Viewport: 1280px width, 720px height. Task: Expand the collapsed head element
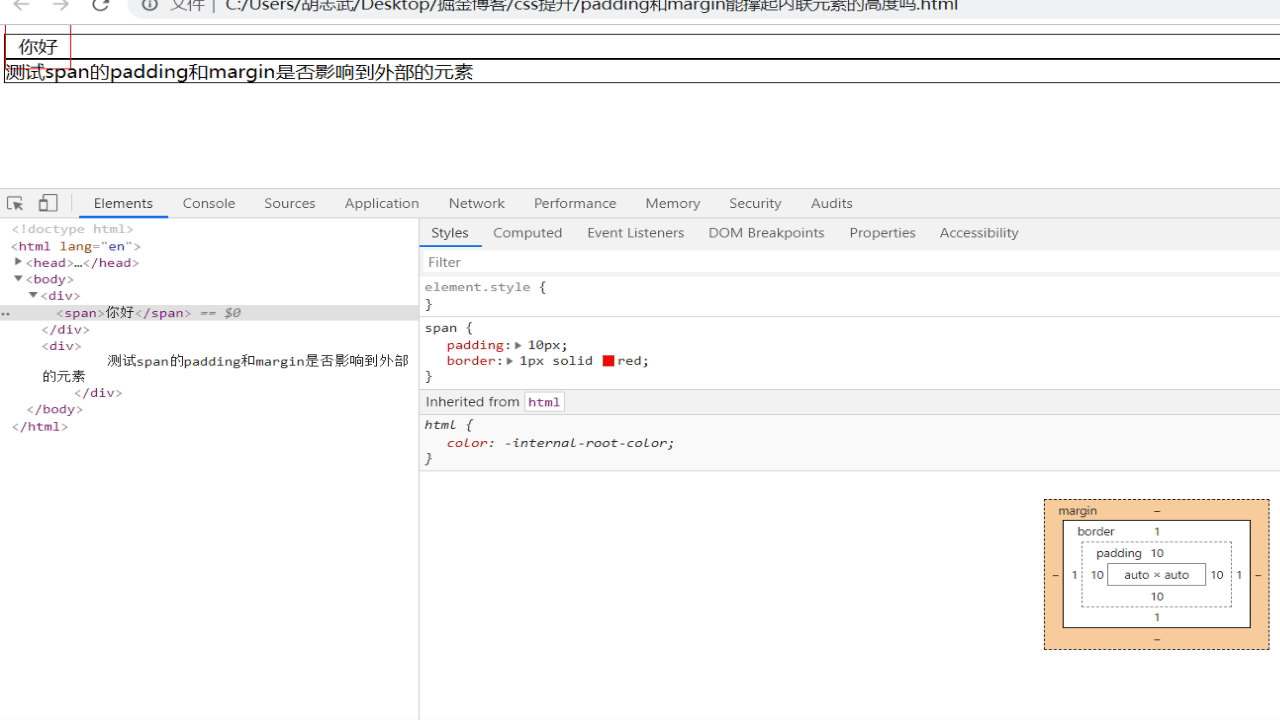[x=18, y=262]
